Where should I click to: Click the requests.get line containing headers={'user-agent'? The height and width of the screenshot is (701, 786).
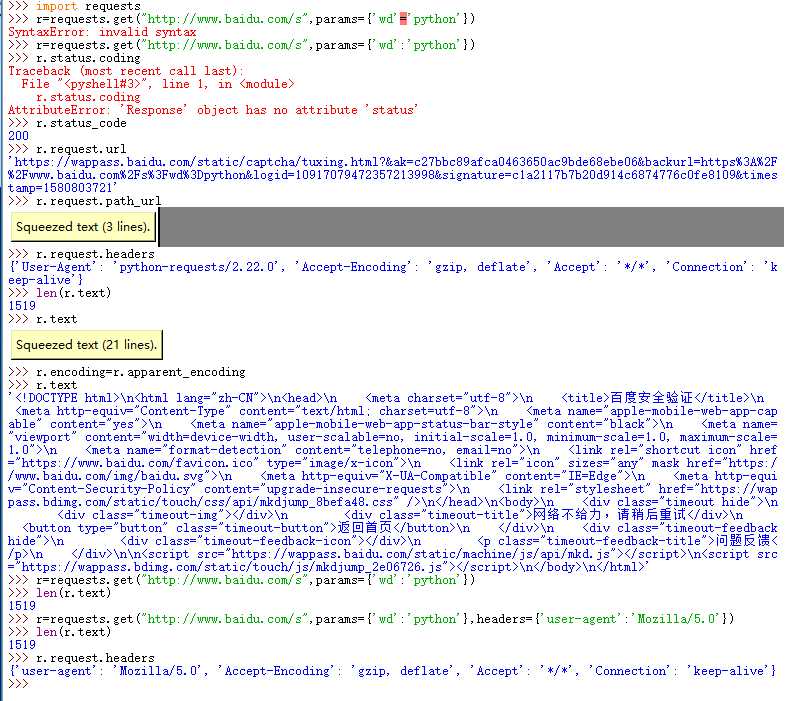[x=384, y=620]
